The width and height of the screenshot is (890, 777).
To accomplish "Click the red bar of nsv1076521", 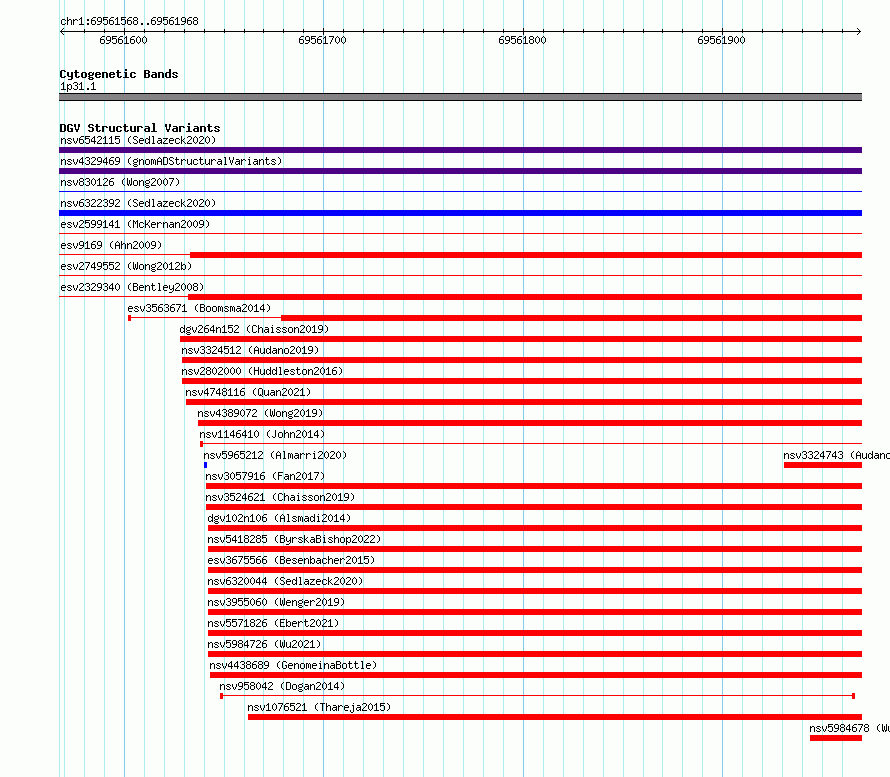I will point(555,717).
